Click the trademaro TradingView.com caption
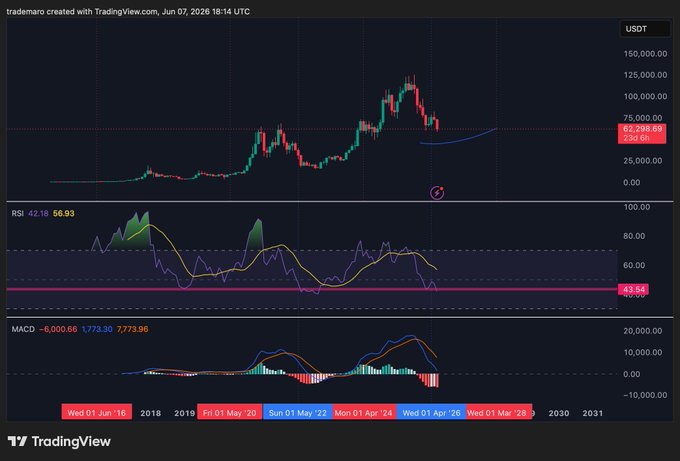This screenshot has height=461, width=680. (128, 12)
